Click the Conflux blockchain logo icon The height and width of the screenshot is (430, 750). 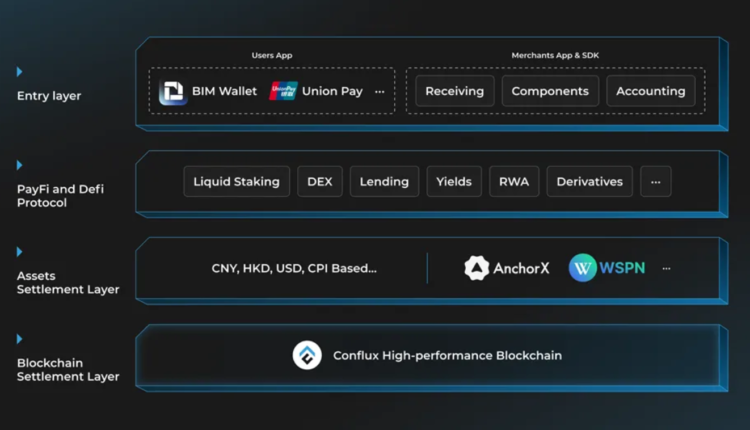point(307,355)
